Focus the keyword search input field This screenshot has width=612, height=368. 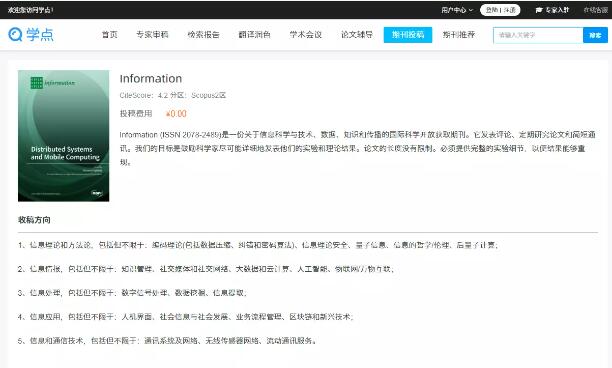(x=538, y=35)
